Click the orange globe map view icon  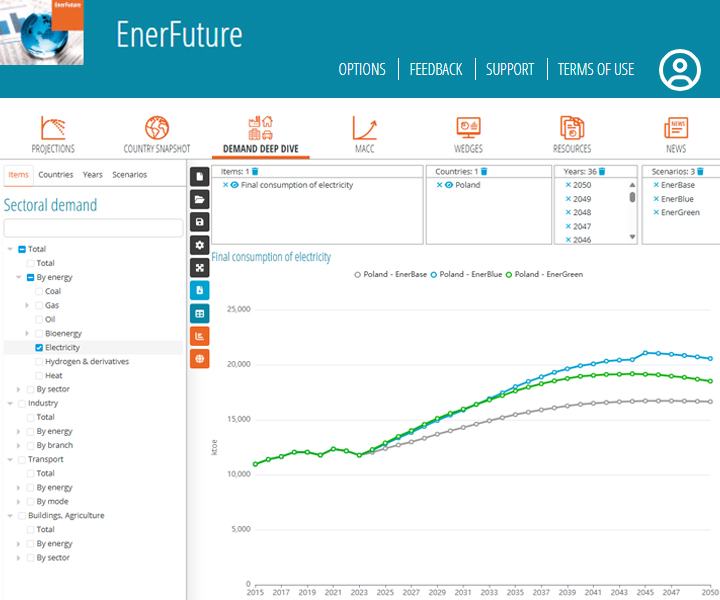point(200,359)
